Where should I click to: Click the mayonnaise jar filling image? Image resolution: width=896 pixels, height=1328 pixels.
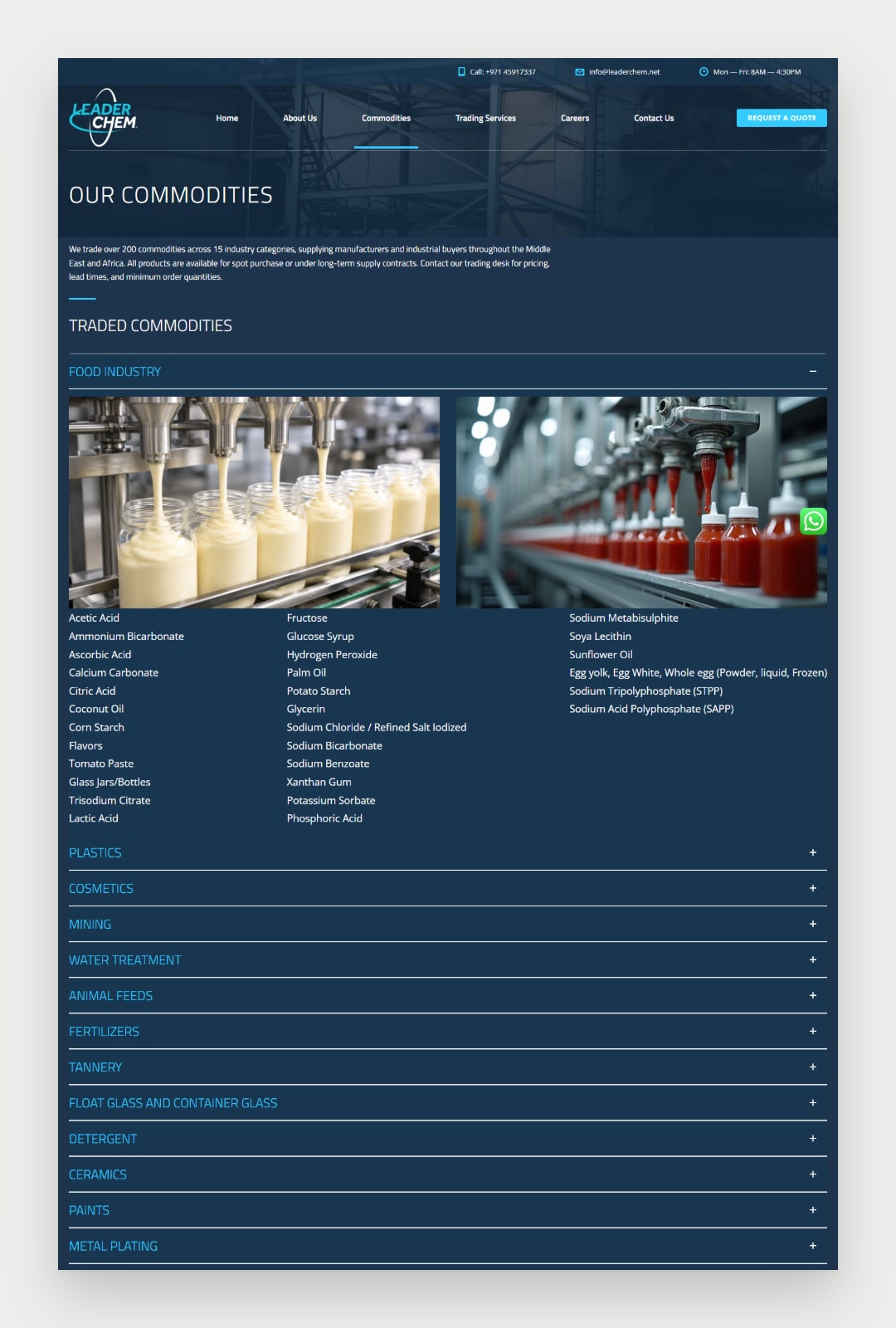click(254, 502)
